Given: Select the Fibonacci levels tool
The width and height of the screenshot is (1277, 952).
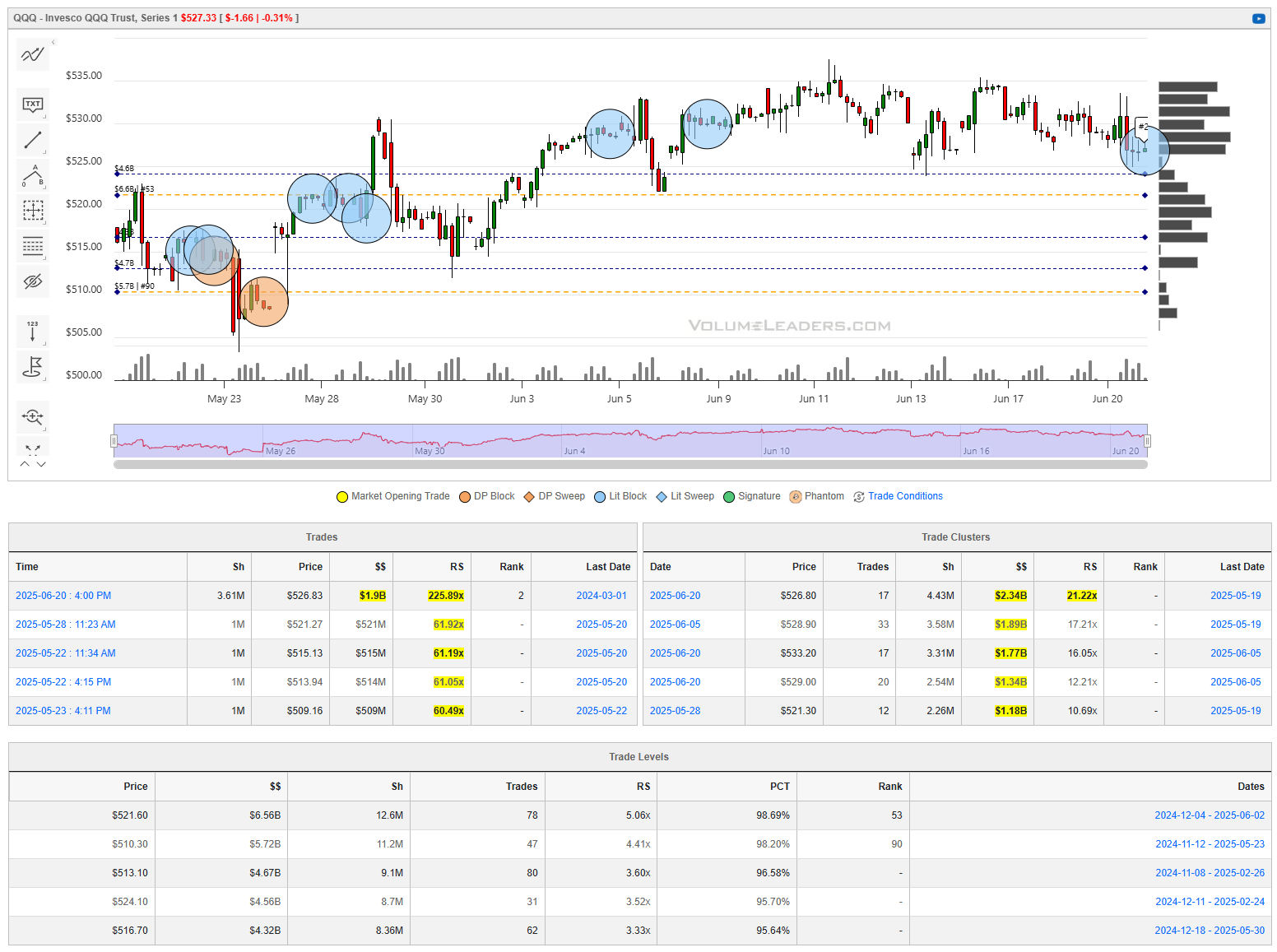Looking at the screenshot, I should [33, 246].
